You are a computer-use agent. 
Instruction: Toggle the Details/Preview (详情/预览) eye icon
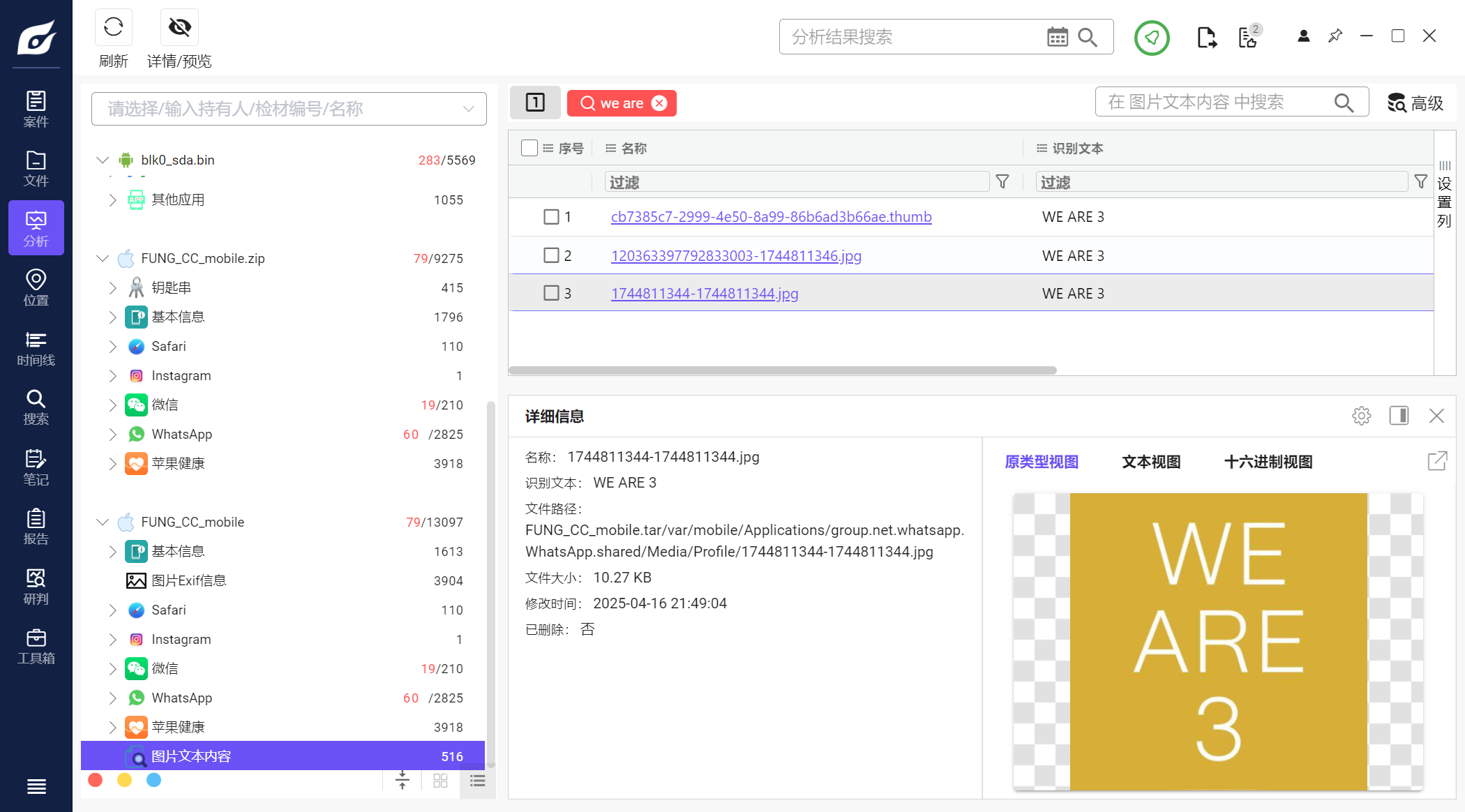tap(179, 28)
